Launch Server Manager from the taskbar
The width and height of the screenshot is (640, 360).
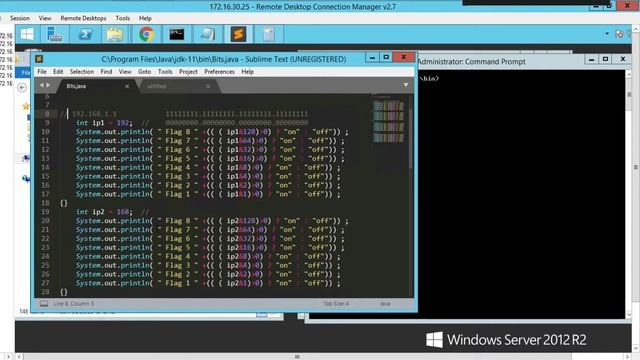pyautogui.click(x=54, y=34)
